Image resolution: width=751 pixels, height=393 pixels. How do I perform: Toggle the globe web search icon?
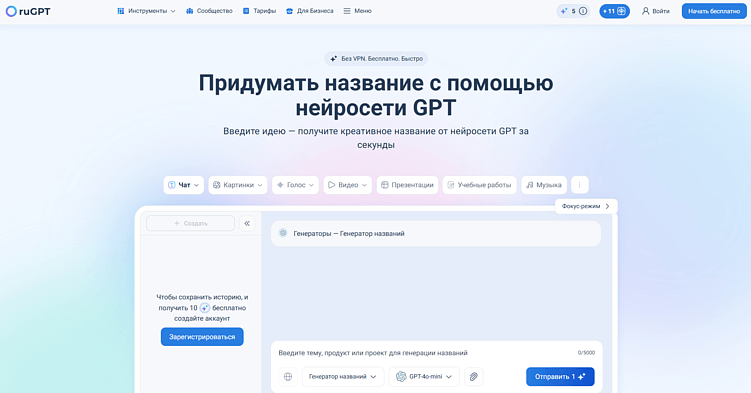point(288,377)
